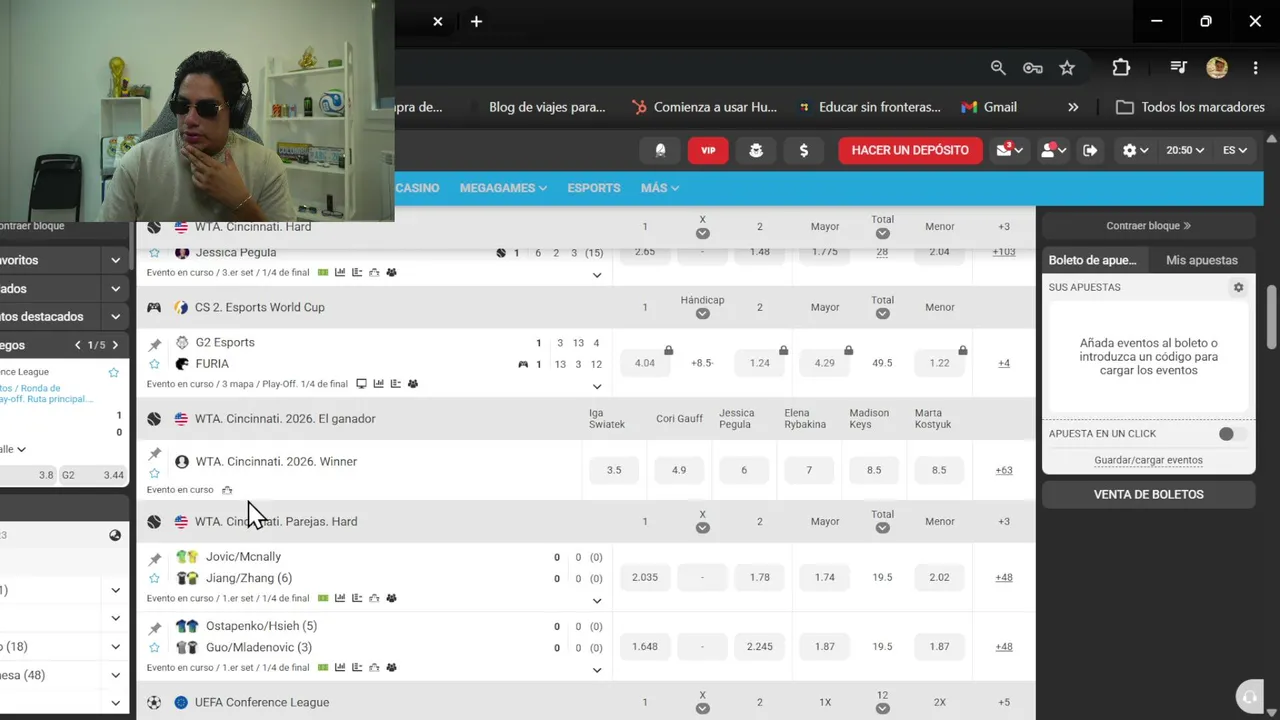Open the Total dropdown in CS 2 header

882,313
